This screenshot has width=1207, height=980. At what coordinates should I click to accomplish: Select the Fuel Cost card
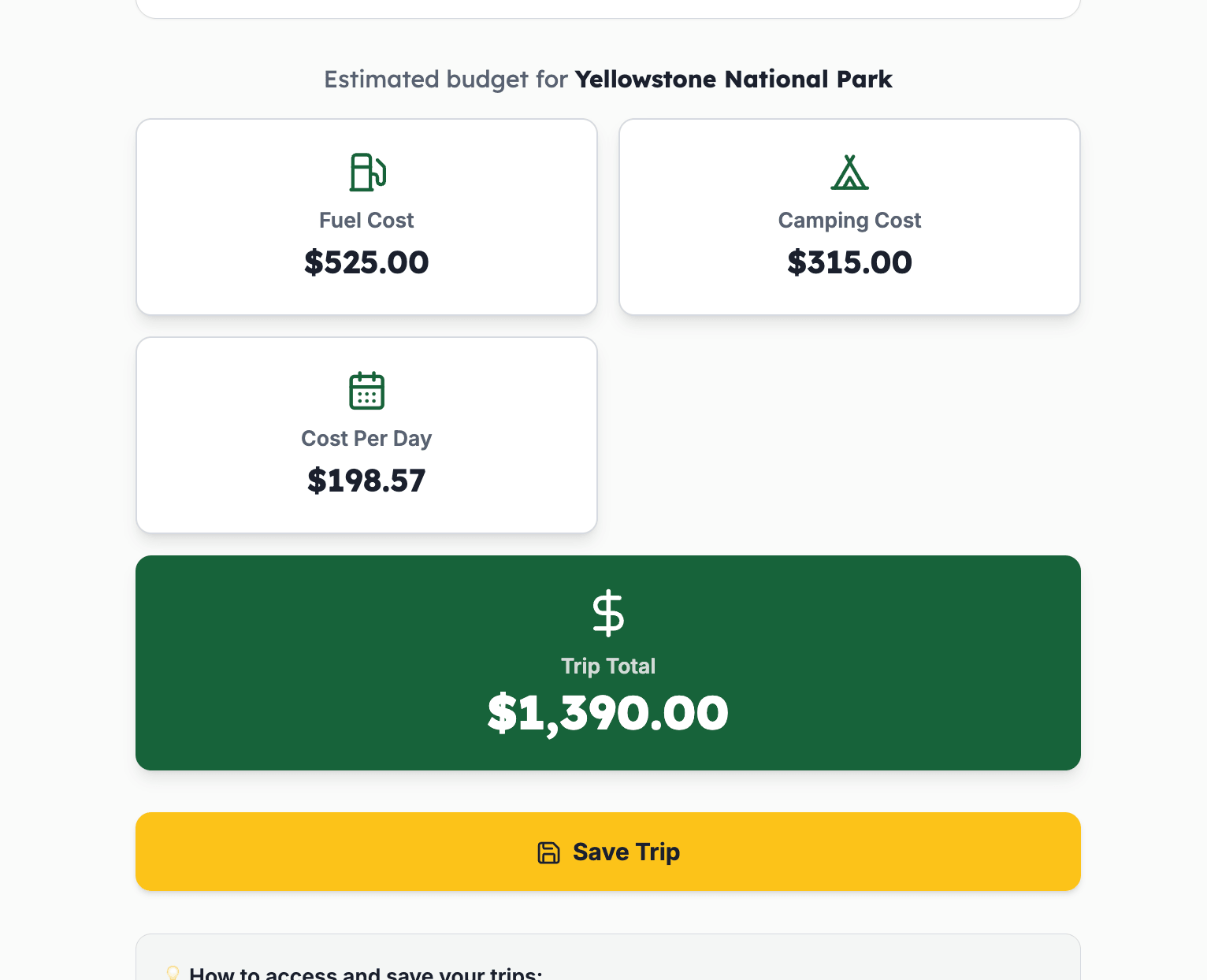point(366,217)
